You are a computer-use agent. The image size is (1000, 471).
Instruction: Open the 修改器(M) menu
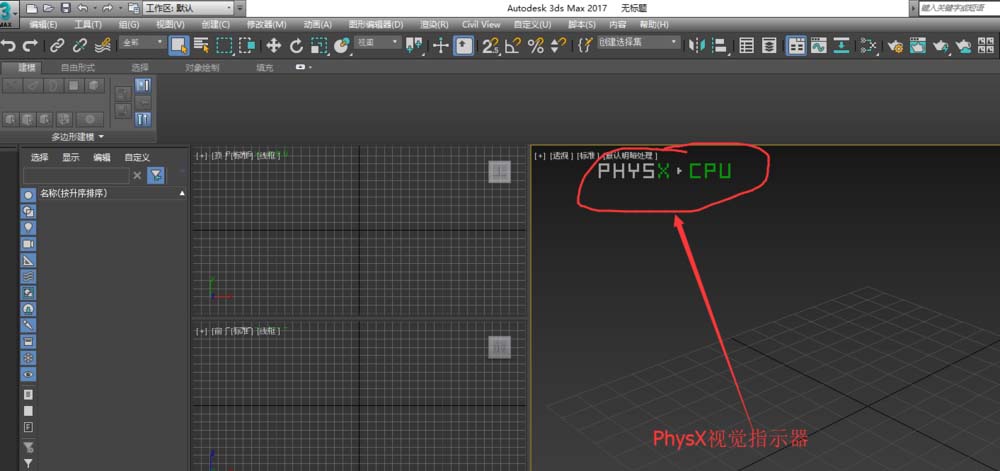(267, 24)
